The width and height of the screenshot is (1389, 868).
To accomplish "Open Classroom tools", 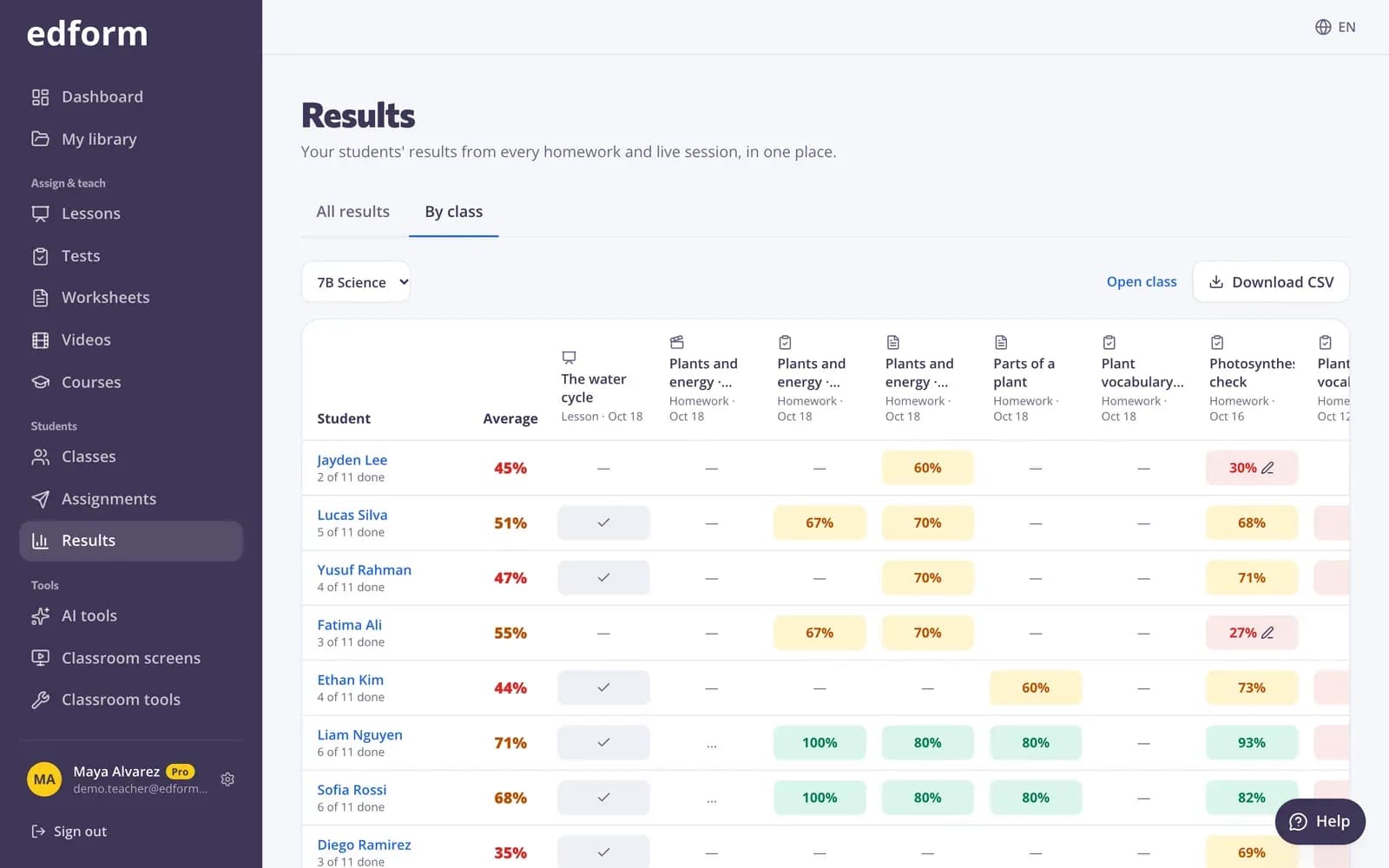I will [x=131, y=700].
